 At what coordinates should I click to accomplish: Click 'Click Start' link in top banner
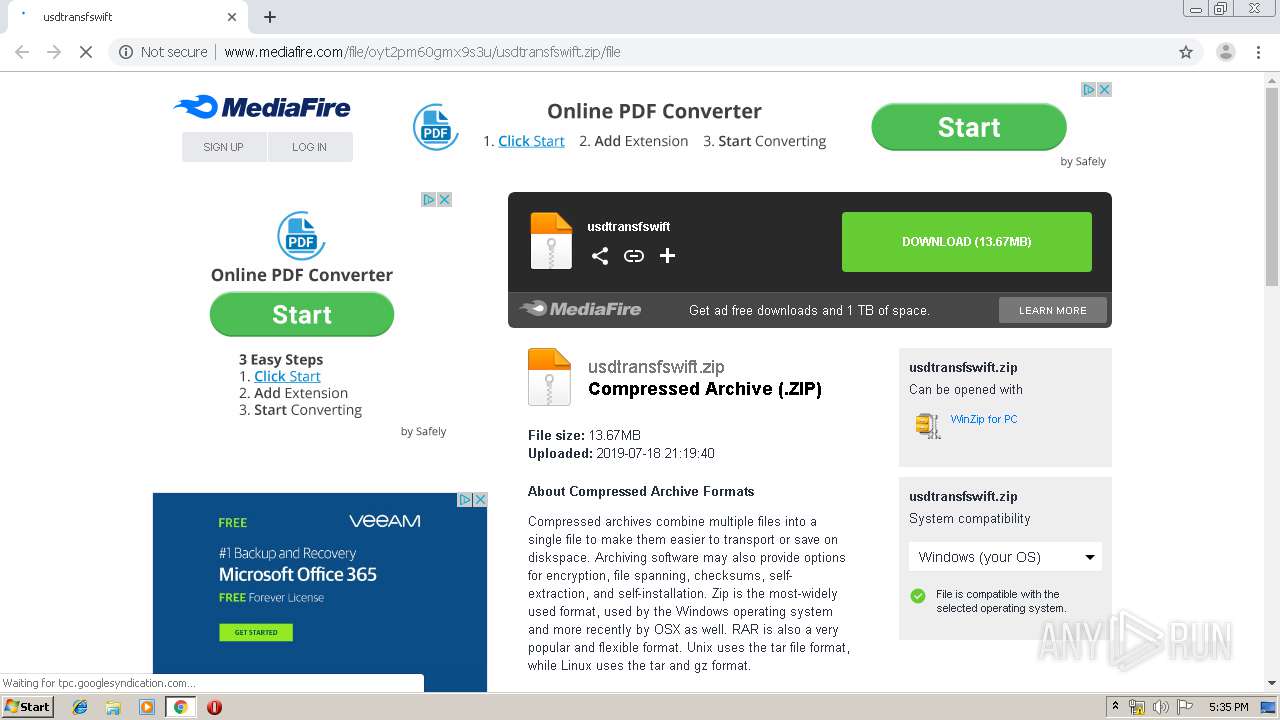click(531, 141)
